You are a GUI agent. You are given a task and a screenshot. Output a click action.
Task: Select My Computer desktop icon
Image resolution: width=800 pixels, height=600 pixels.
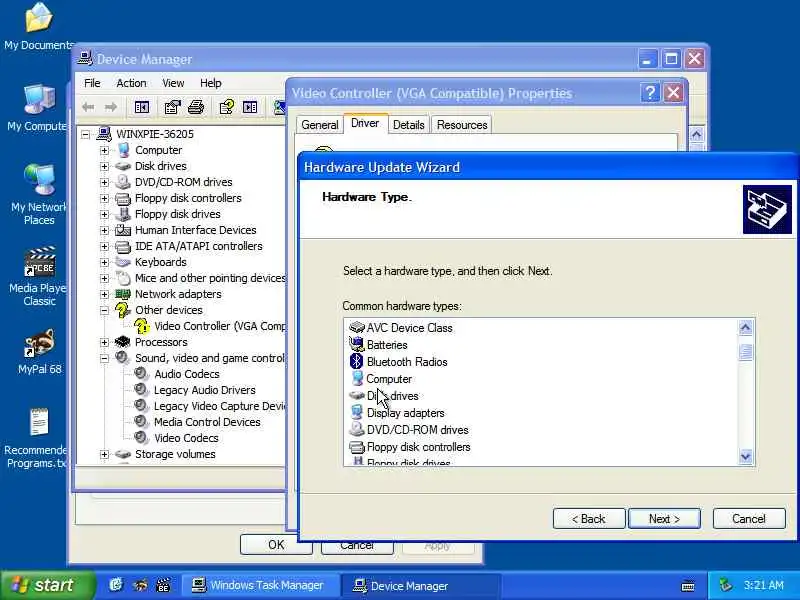coord(39,108)
